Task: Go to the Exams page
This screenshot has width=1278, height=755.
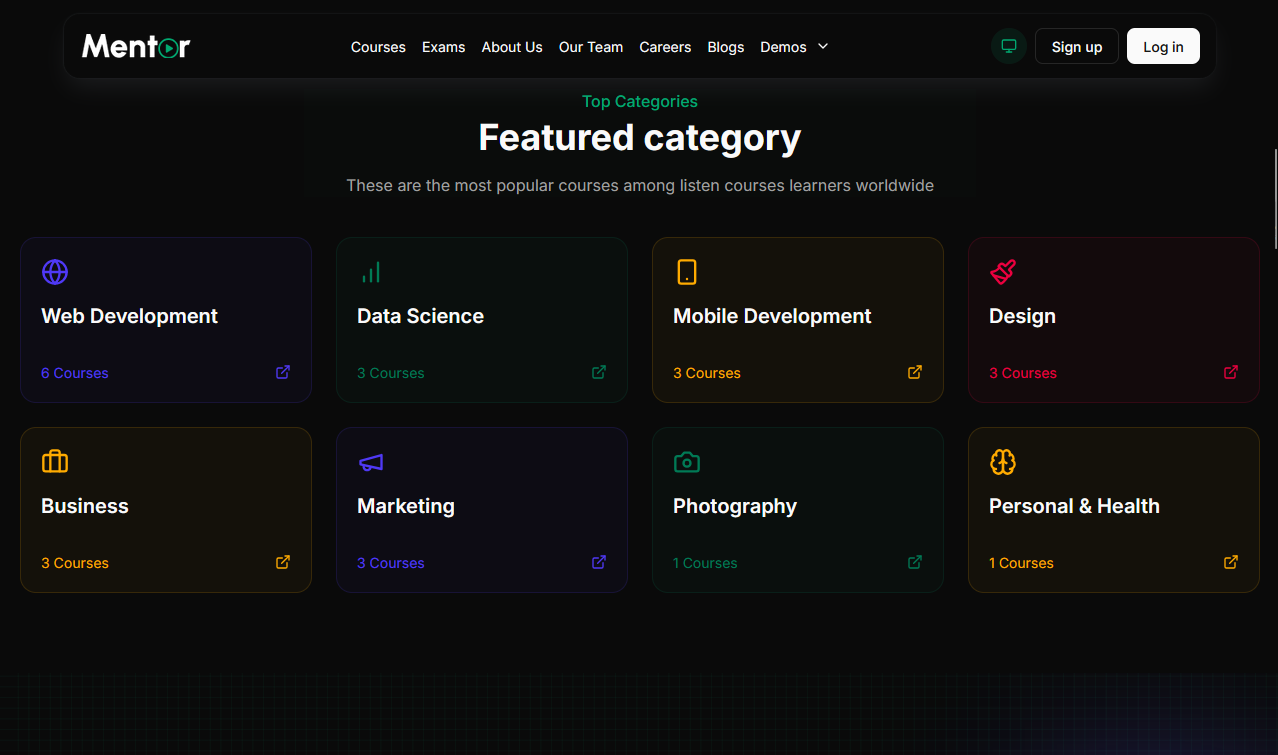Action: pyautogui.click(x=443, y=47)
